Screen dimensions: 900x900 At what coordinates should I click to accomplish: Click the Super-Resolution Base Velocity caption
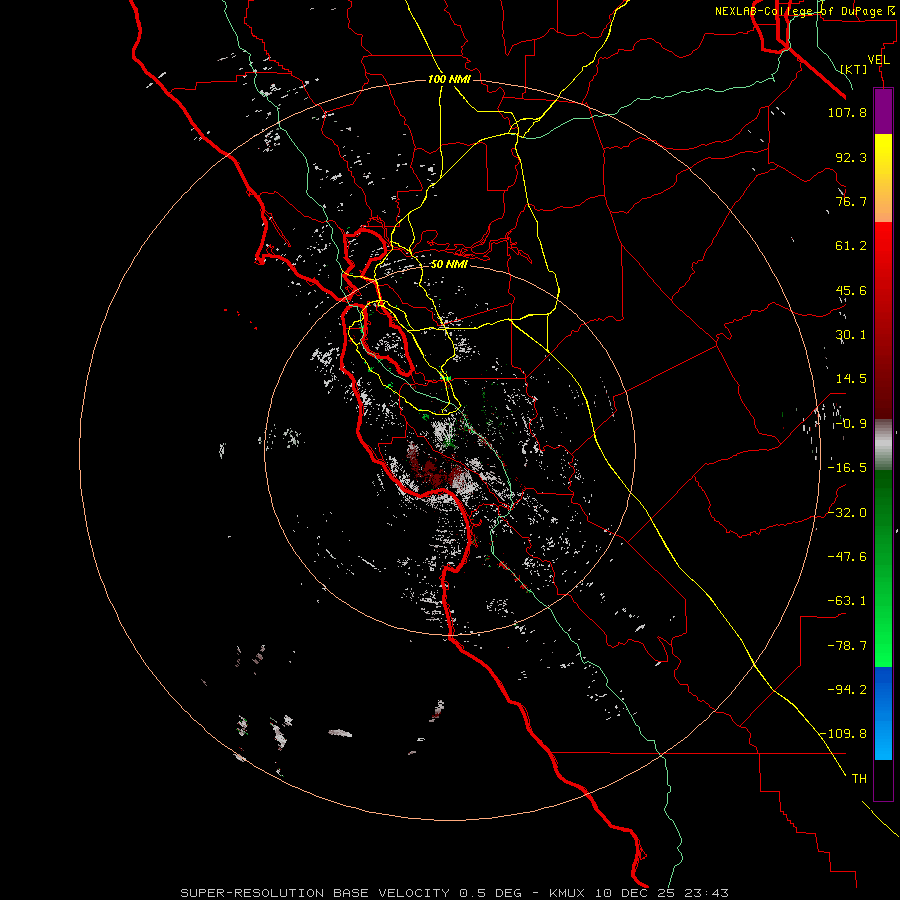[x=455, y=893]
